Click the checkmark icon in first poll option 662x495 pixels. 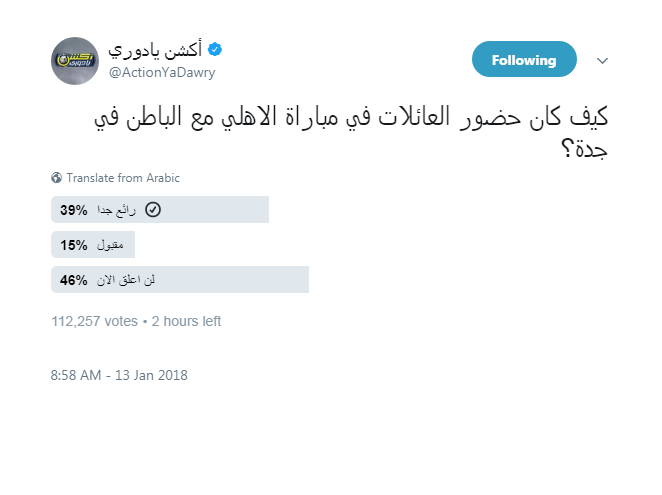[153, 209]
